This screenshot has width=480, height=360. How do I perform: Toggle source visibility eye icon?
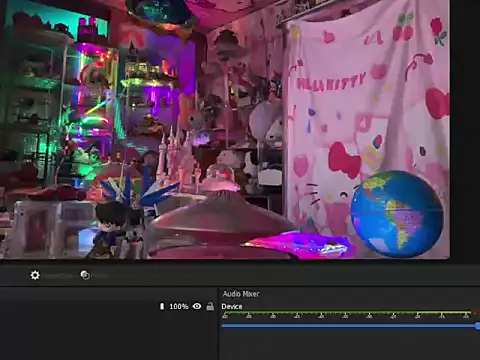[x=197, y=306]
